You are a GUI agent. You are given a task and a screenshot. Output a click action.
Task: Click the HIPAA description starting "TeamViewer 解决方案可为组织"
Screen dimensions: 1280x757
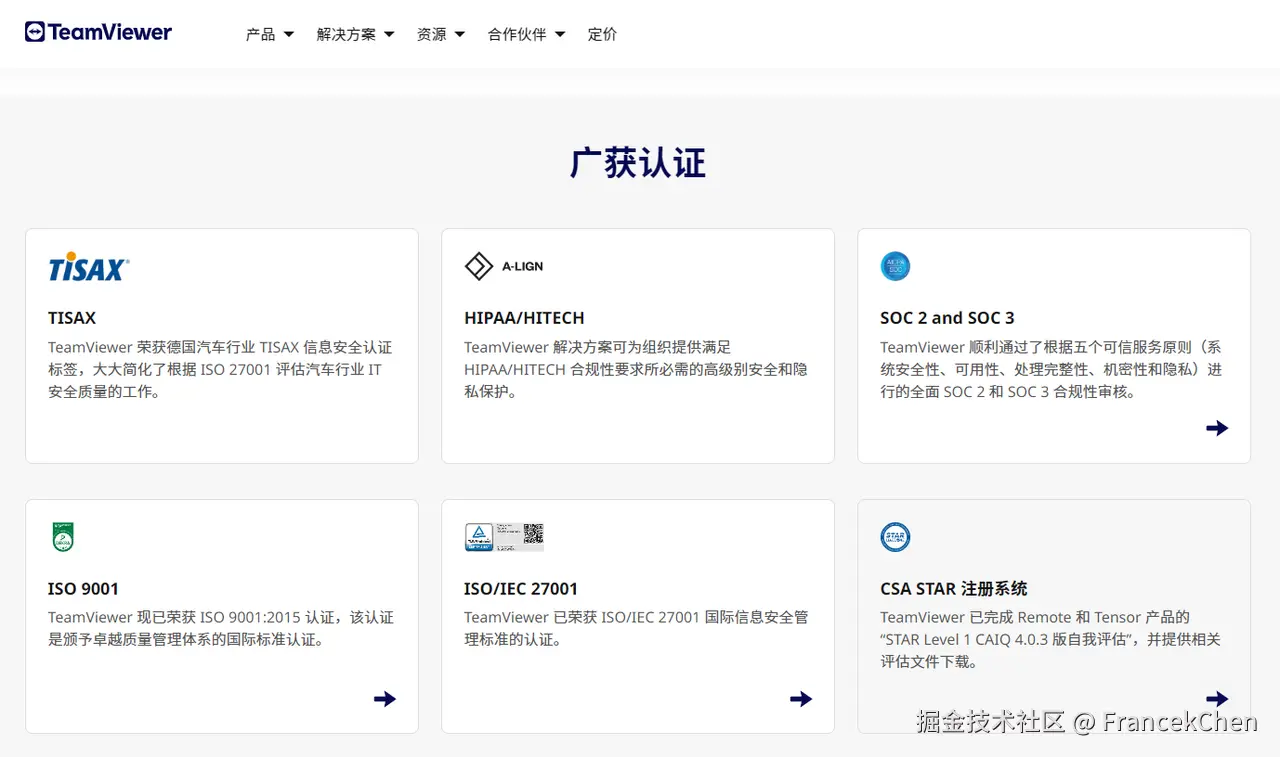tap(636, 369)
